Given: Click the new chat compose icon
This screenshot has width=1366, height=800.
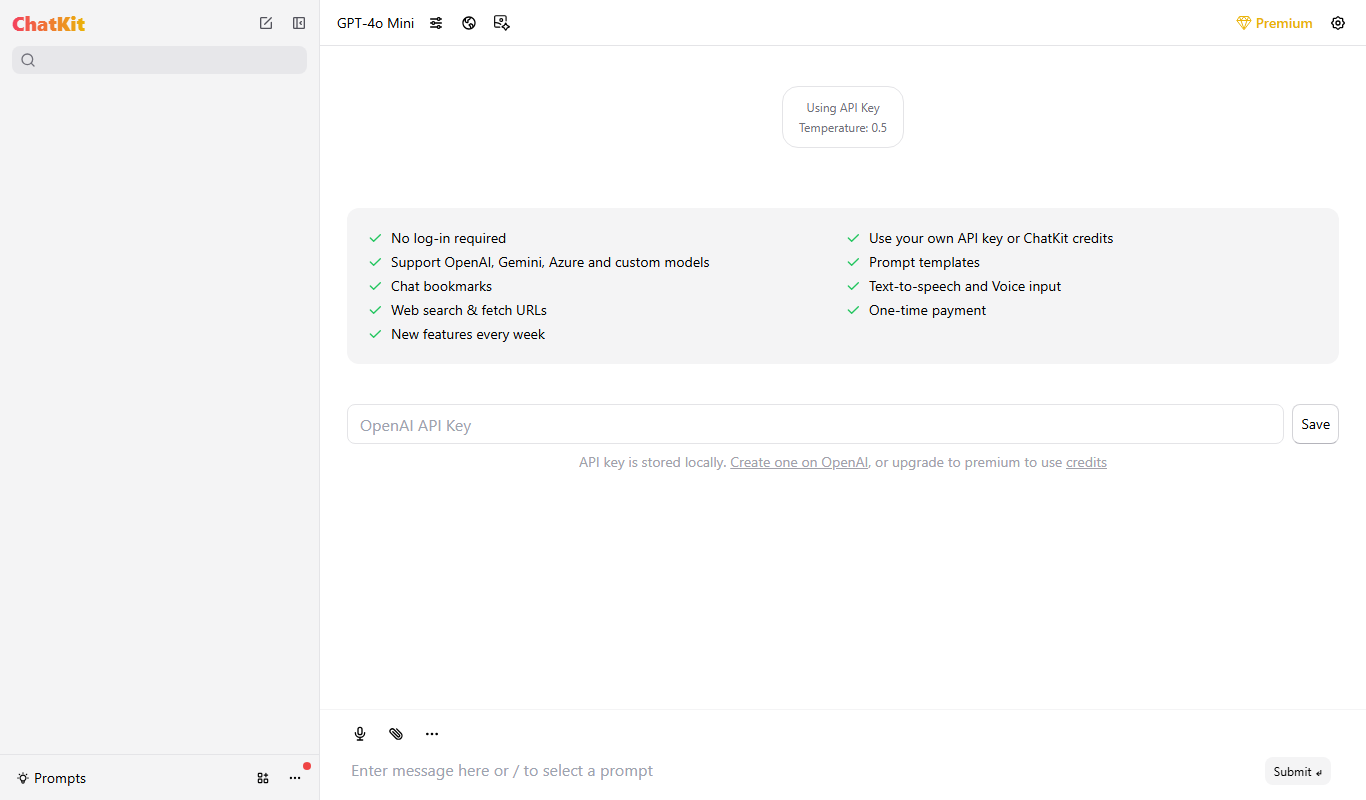Looking at the screenshot, I should 266,23.
